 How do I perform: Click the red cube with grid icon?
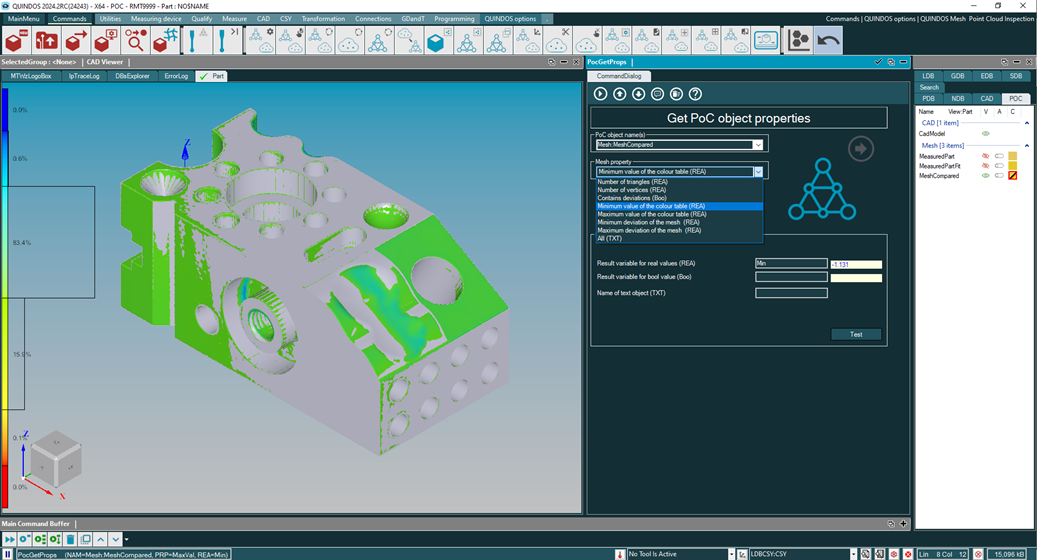pos(165,41)
